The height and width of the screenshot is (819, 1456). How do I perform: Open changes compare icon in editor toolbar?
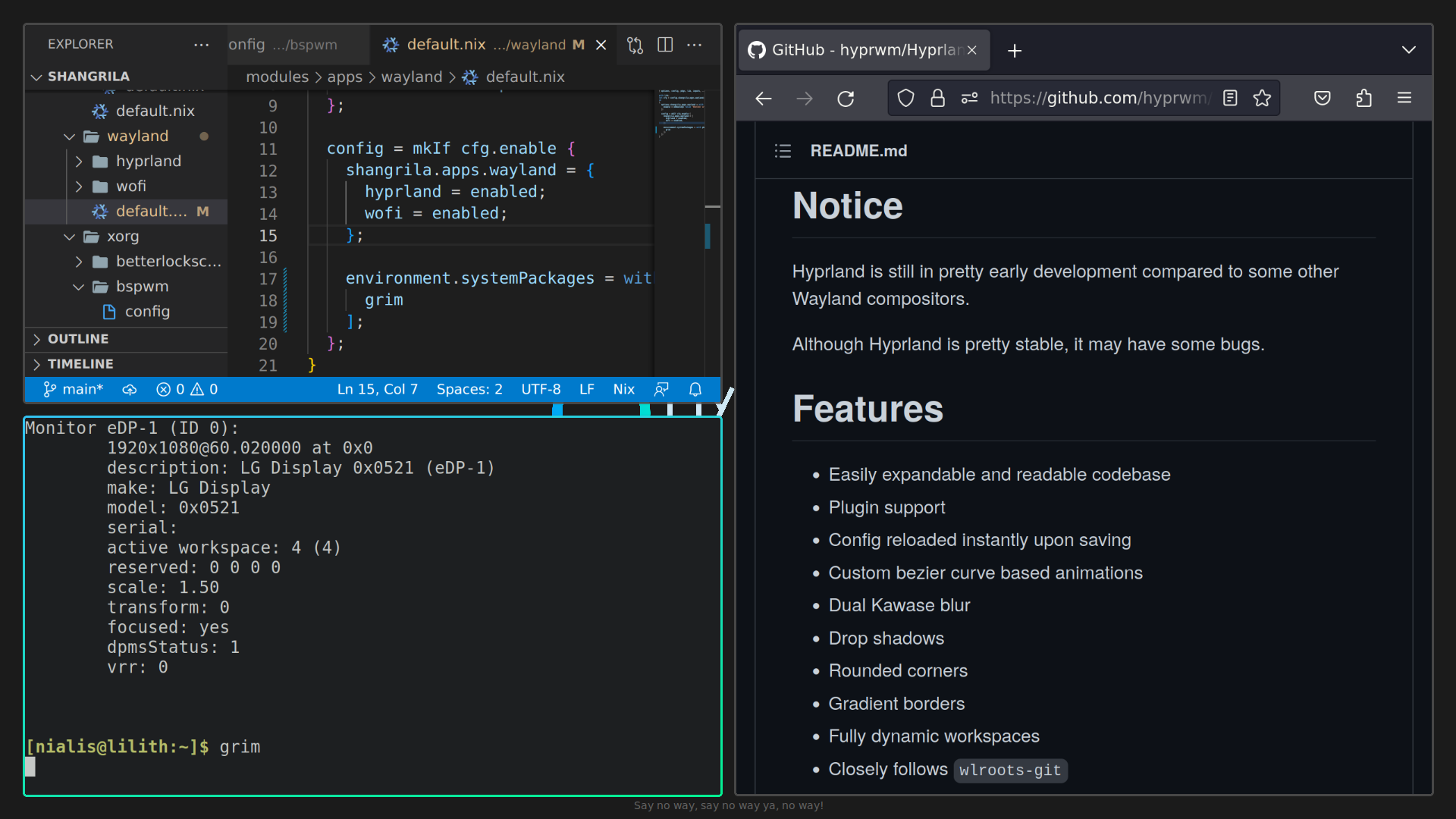tap(635, 45)
